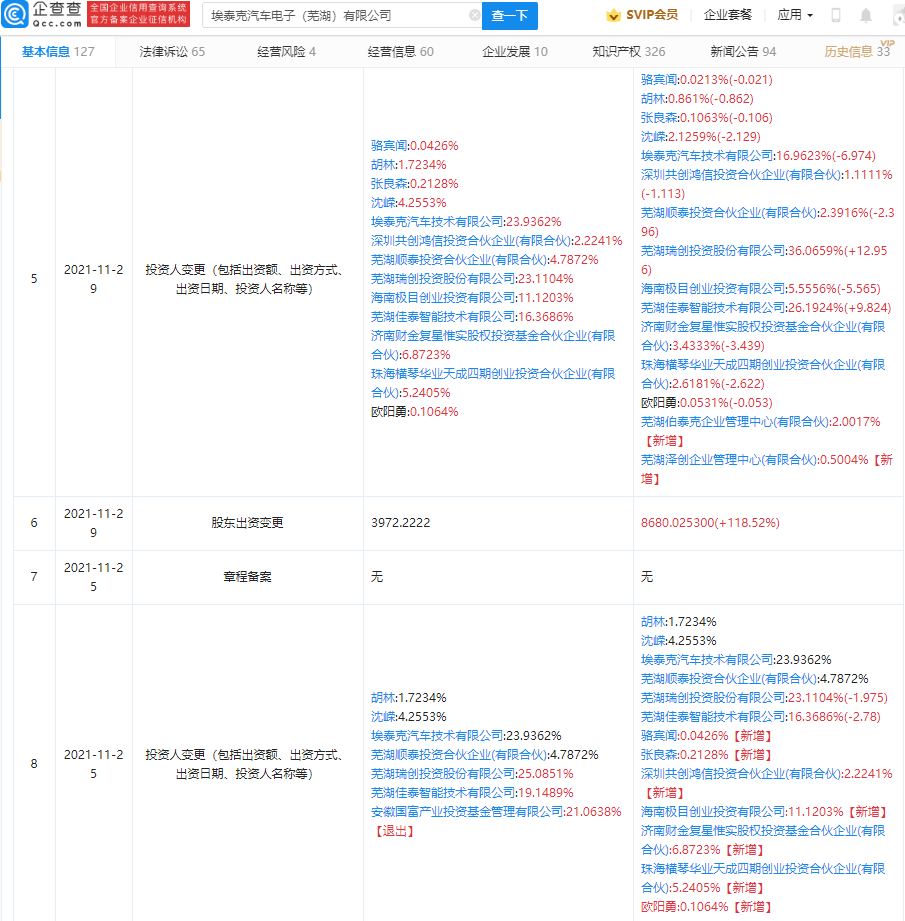This screenshot has width=905, height=921.
Task: Click the Qcc.com logo icon
Action: coord(15,14)
